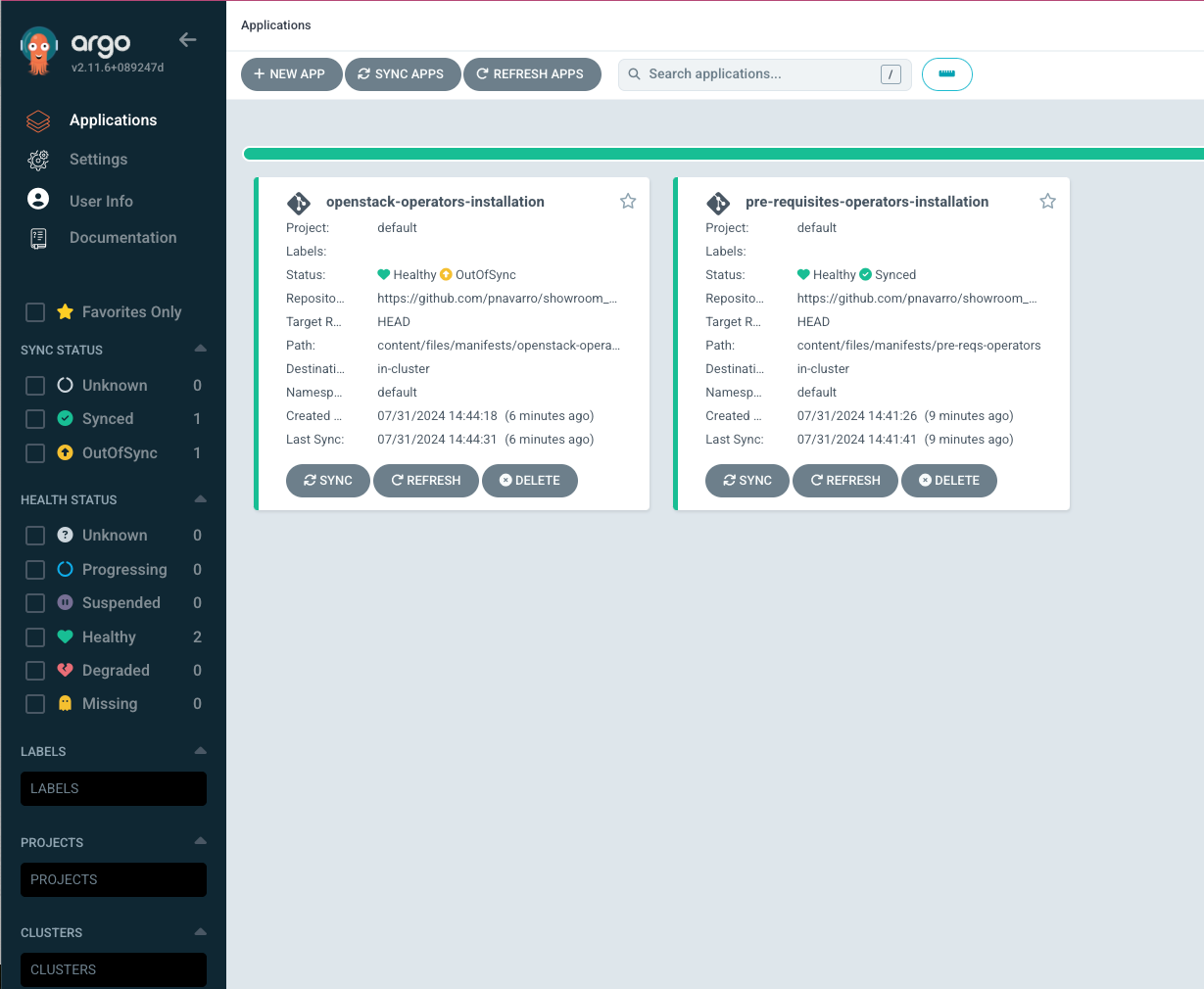Collapse the LABELS filter section
Viewport: 1204px width, 989px height.
tap(200, 751)
